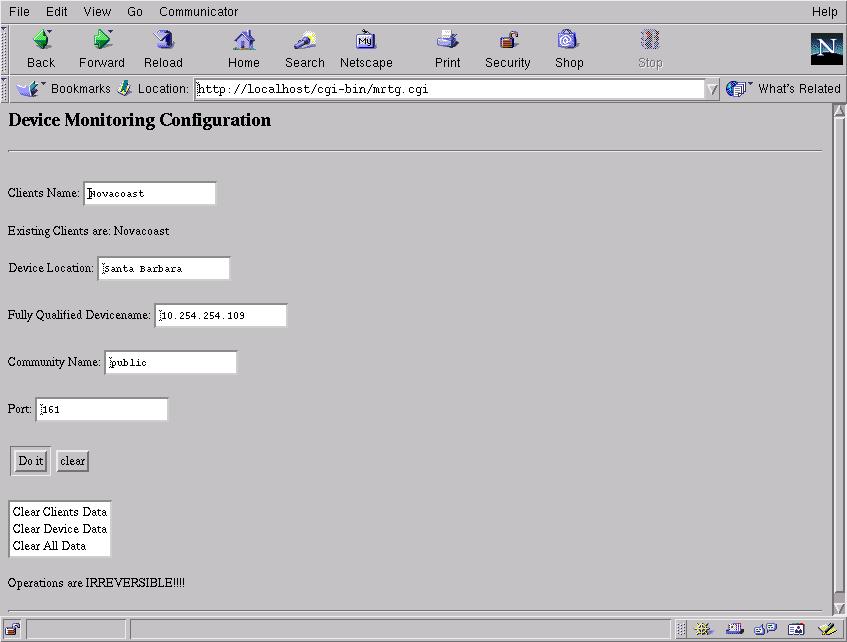847x642 pixels.
Task: Go to Home via toolbar icon
Action: click(x=244, y=41)
